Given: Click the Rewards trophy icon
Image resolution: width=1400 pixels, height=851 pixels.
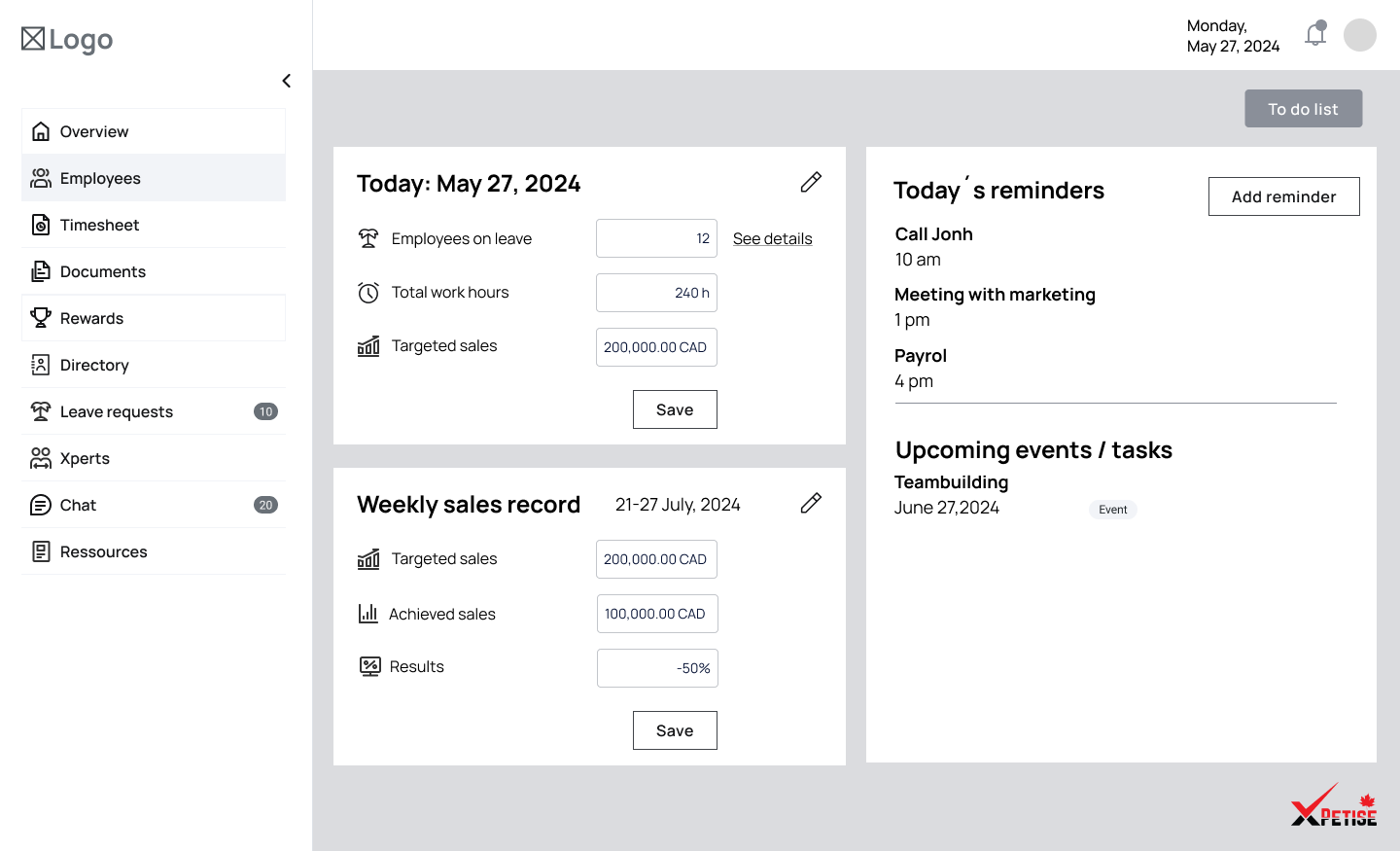Looking at the screenshot, I should [x=41, y=318].
